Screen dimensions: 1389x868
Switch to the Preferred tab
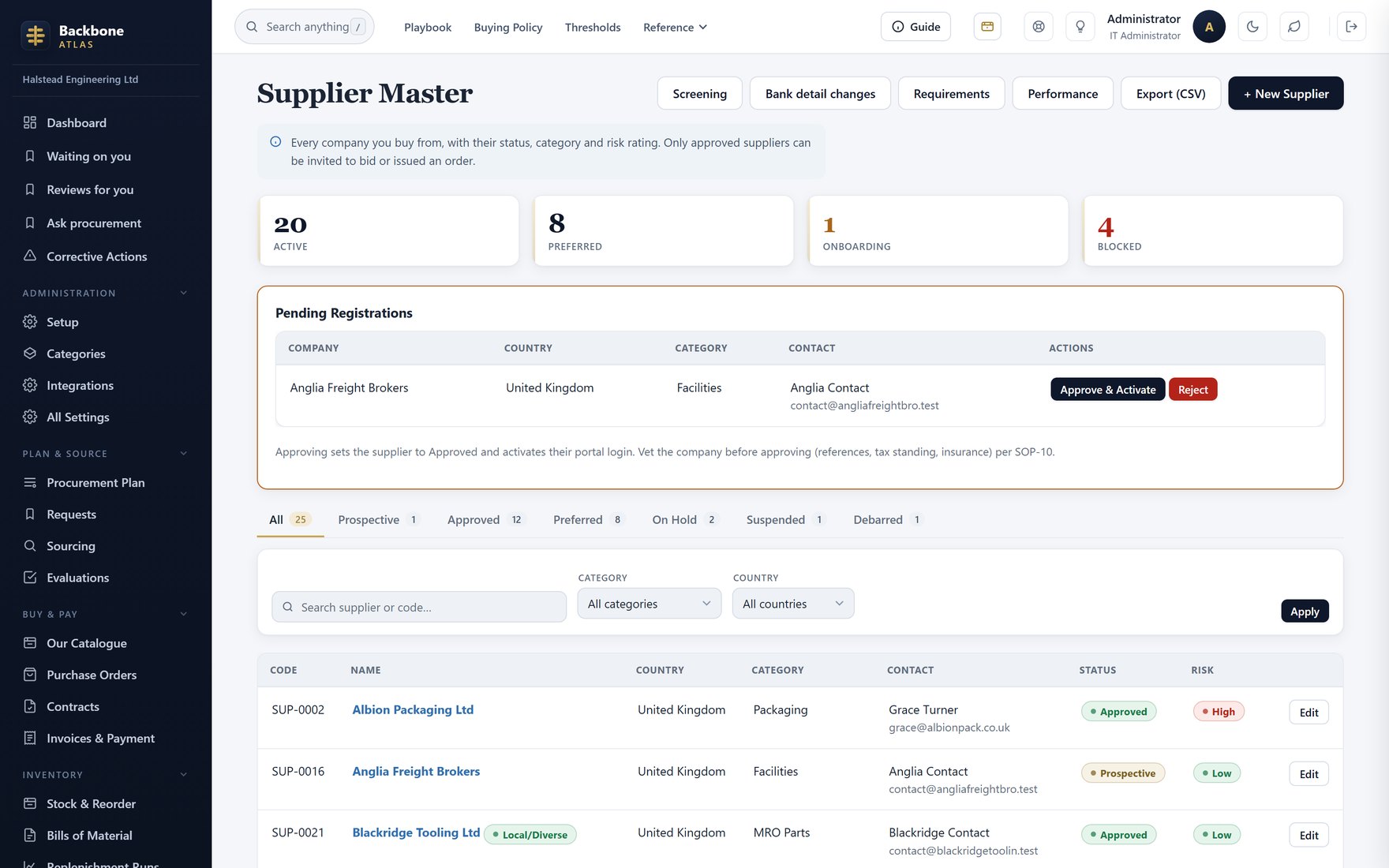(x=587, y=519)
